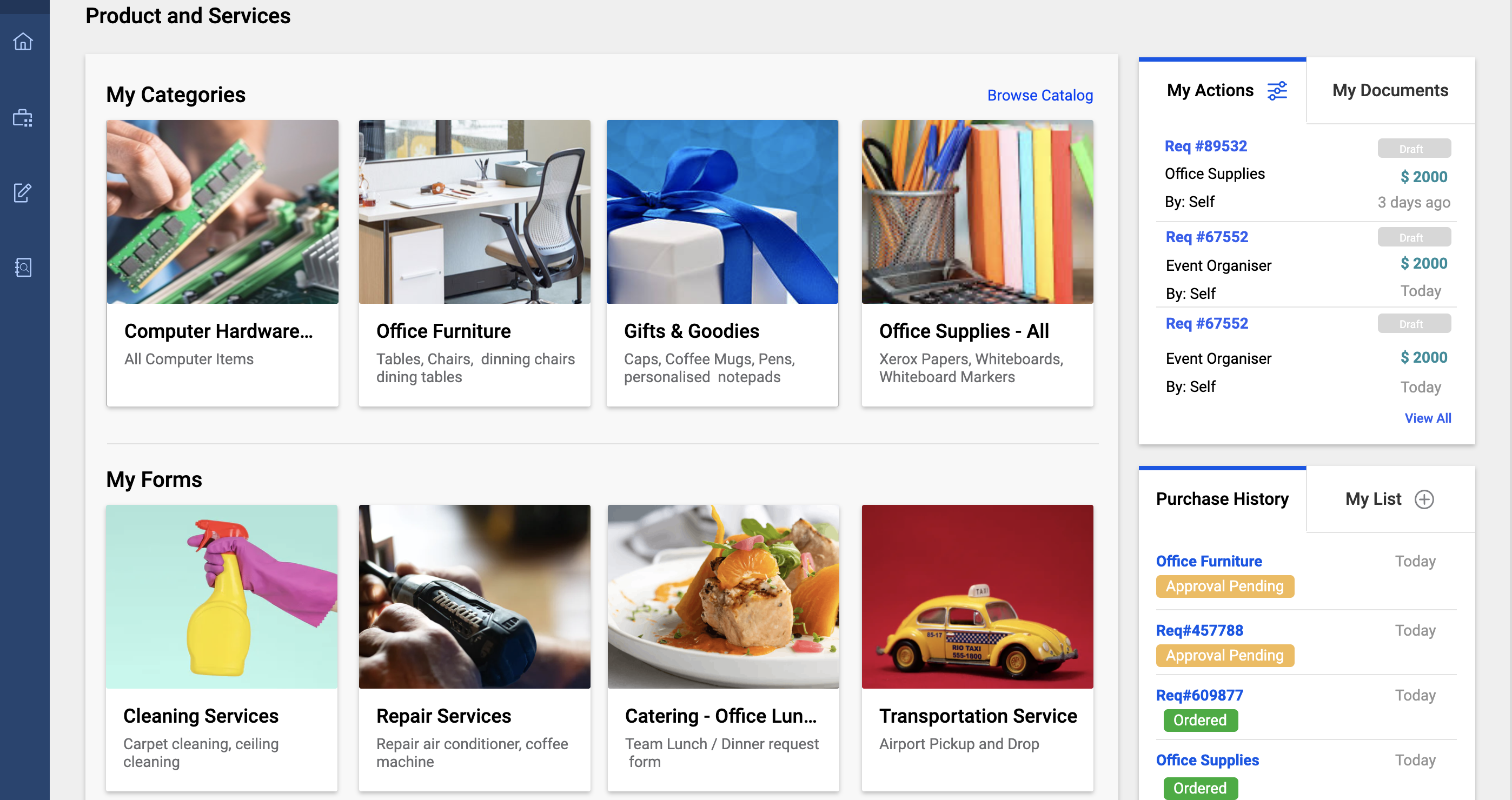Click the Browse Catalog link
1512x800 pixels.
(x=1039, y=95)
